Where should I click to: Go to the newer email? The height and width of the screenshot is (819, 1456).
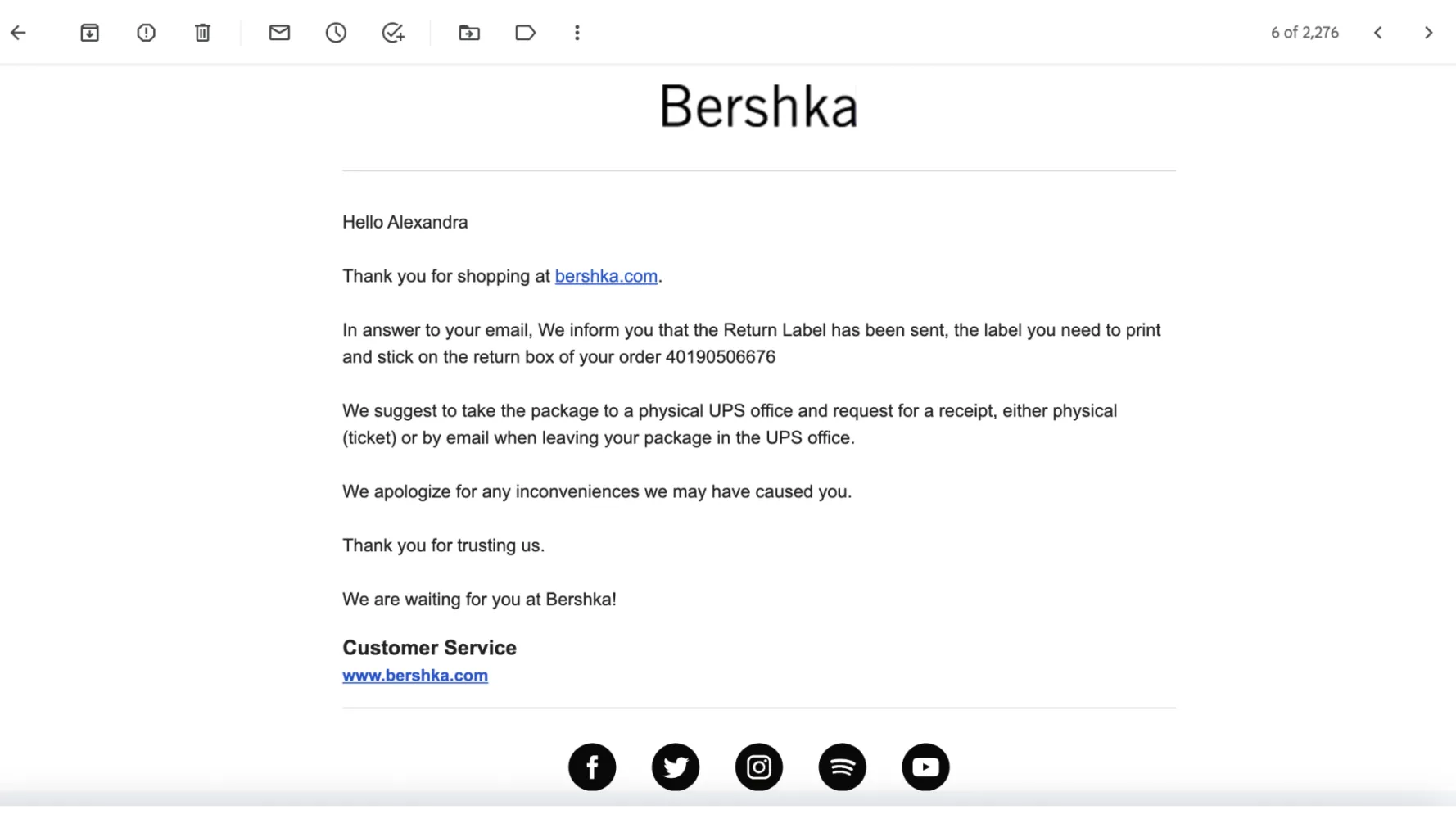point(1378,33)
